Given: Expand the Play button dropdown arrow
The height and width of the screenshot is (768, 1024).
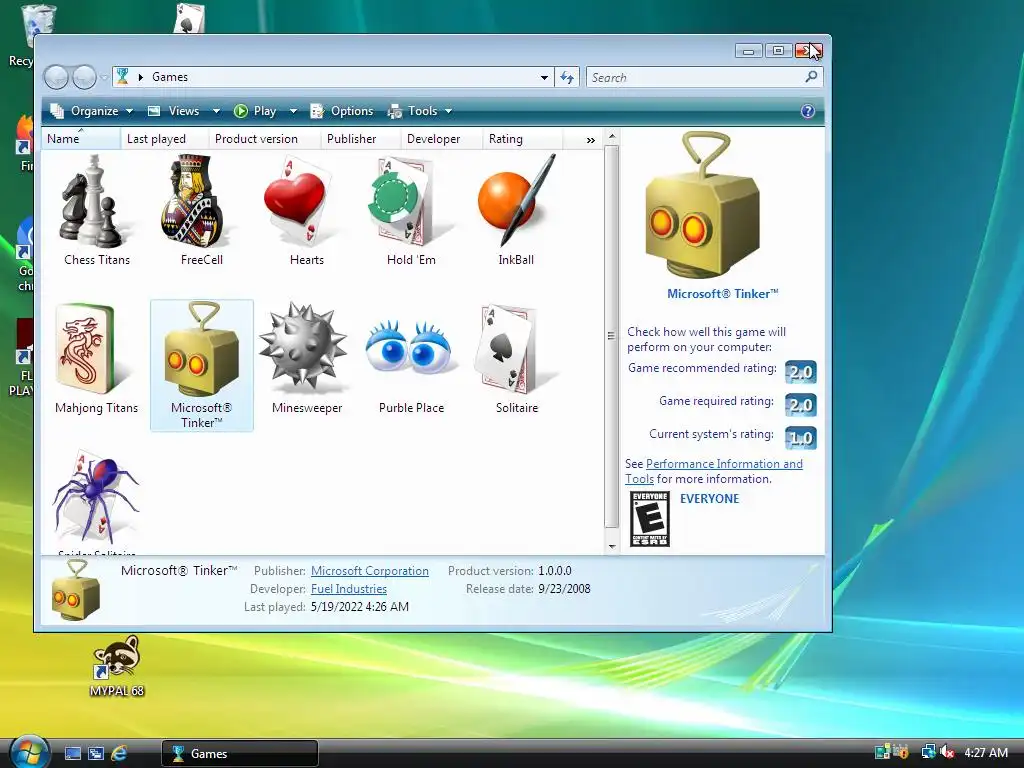Looking at the screenshot, I should point(293,111).
